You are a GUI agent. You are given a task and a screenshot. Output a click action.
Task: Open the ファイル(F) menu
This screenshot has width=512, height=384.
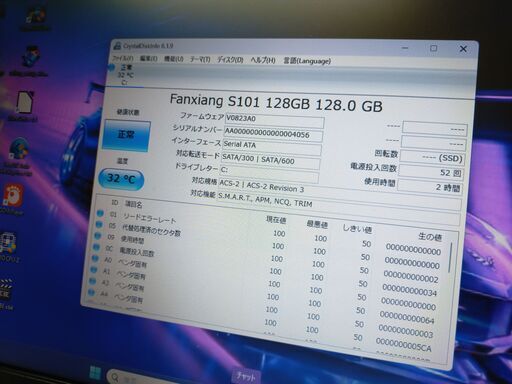pyautogui.click(x=122, y=58)
